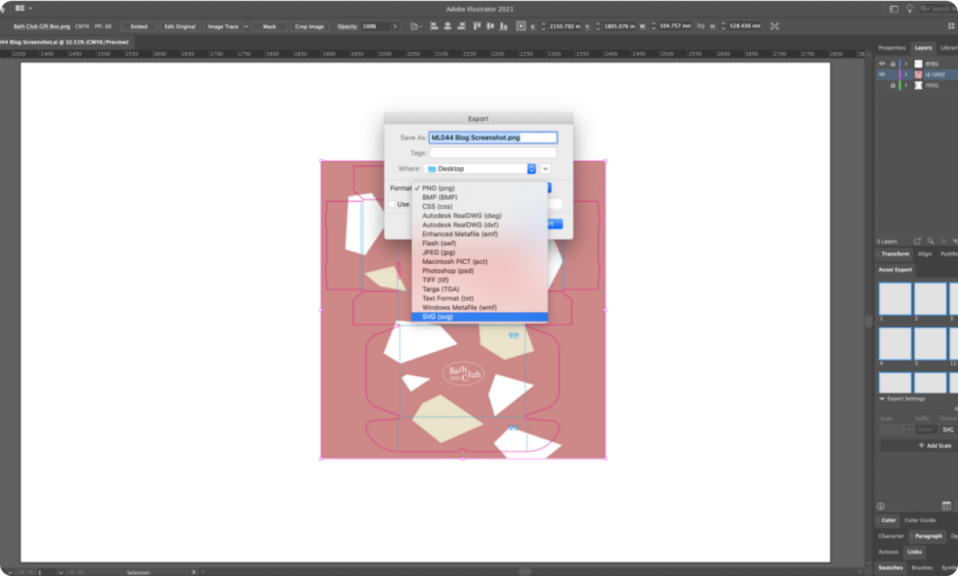The image size is (958, 576).
Task: Click vertical align bottom icon
Action: pyautogui.click(x=503, y=26)
